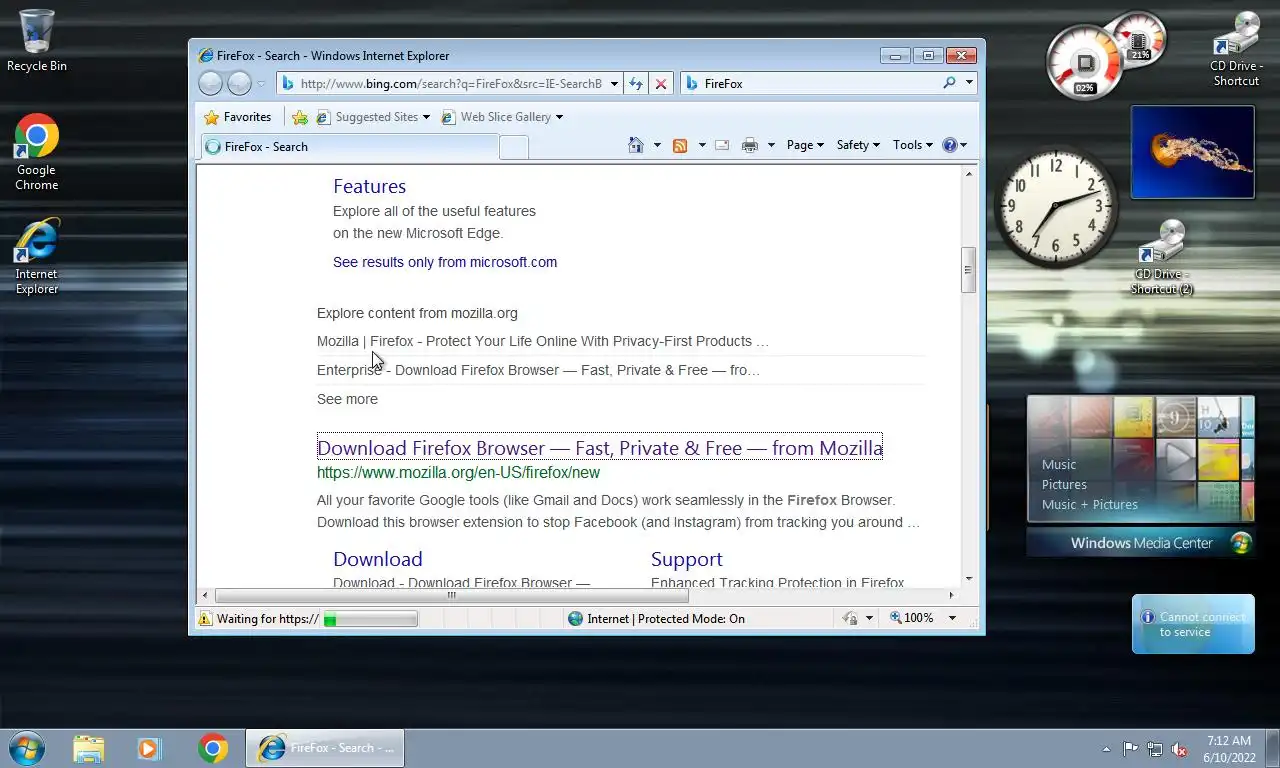Open the Help question mark menu
Screen dimensions: 1280x768
click(x=955, y=145)
